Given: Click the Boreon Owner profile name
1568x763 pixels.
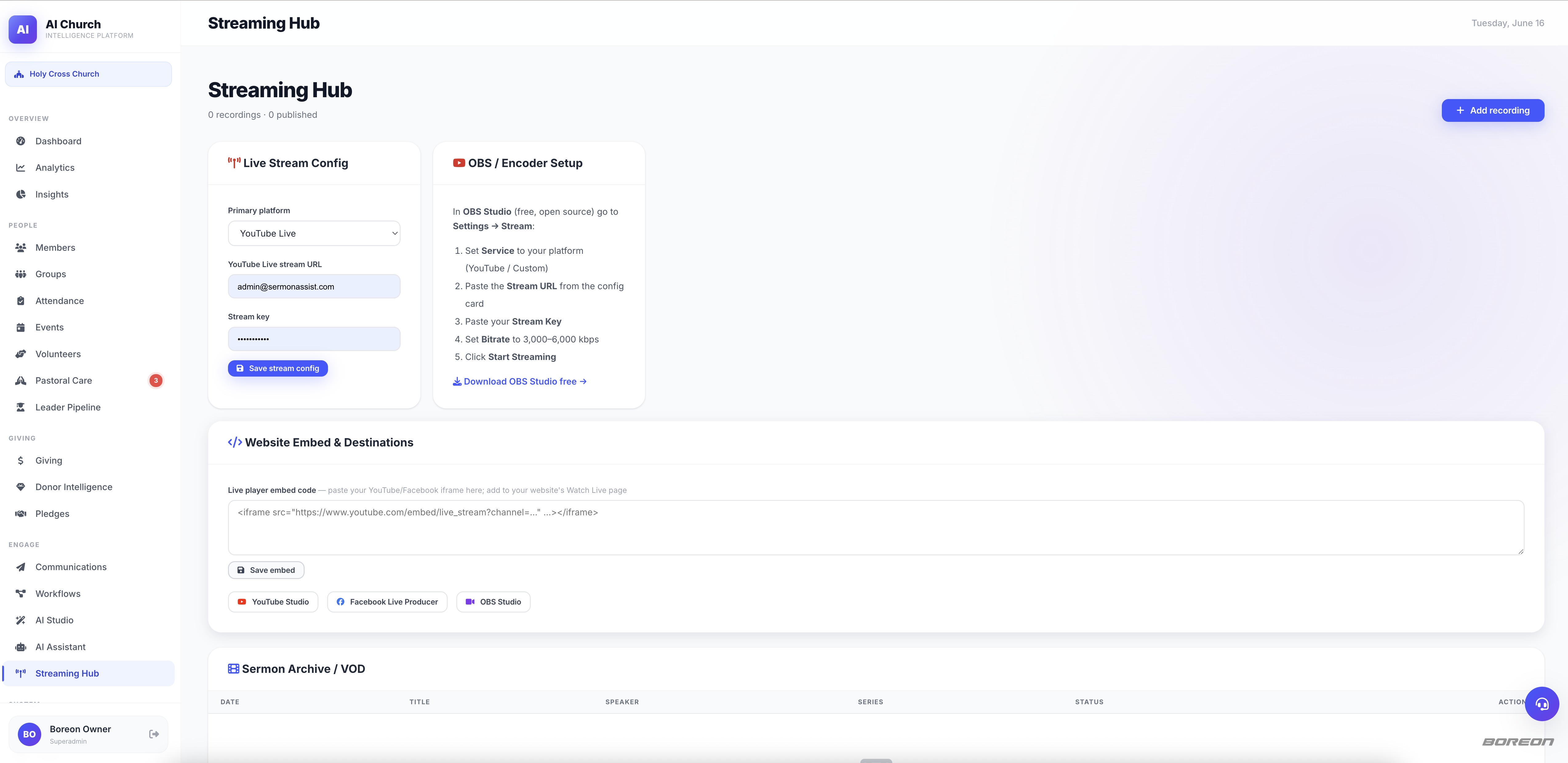Looking at the screenshot, I should click(80, 729).
